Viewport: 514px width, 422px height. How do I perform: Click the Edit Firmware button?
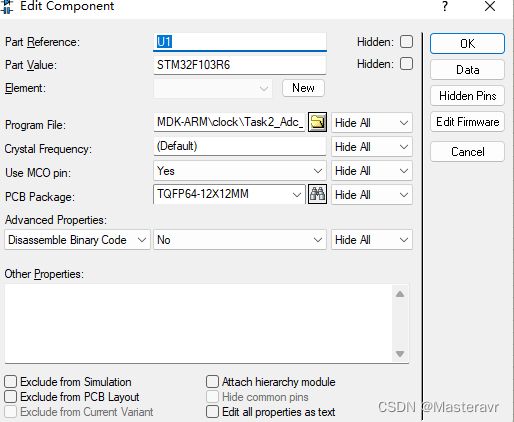tap(467, 122)
